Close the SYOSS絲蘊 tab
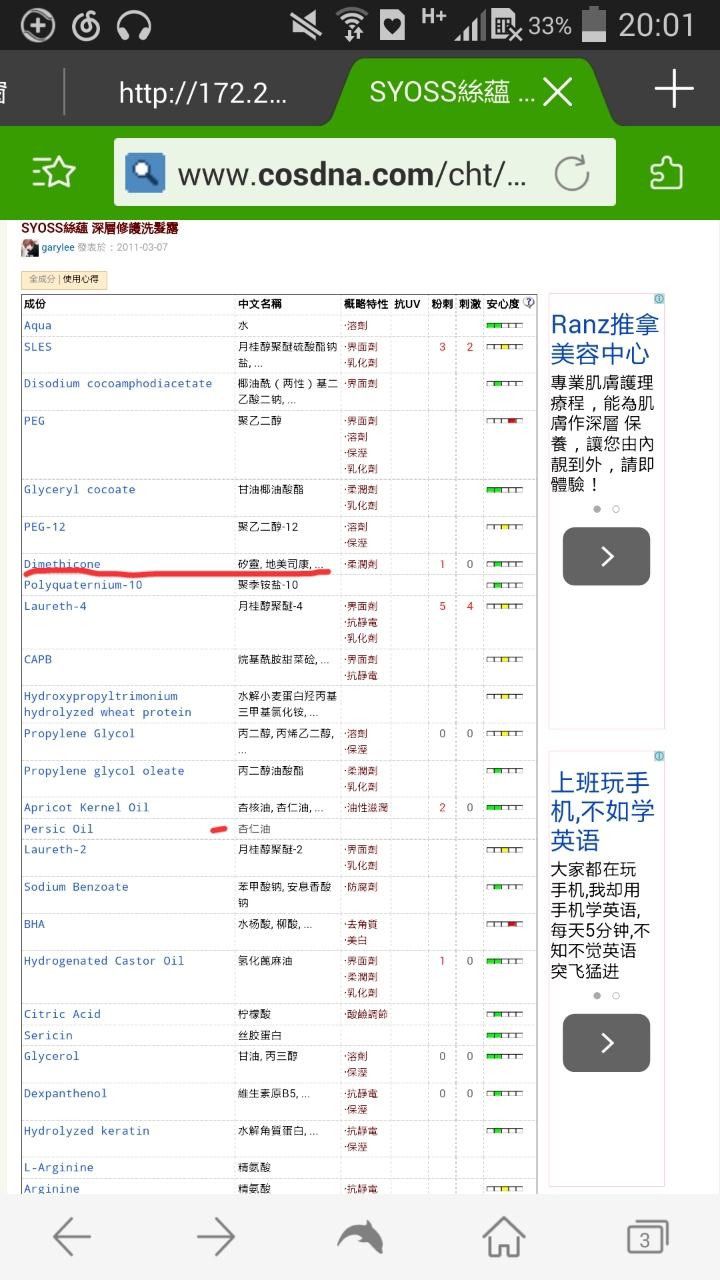The image size is (720, 1280). click(557, 93)
